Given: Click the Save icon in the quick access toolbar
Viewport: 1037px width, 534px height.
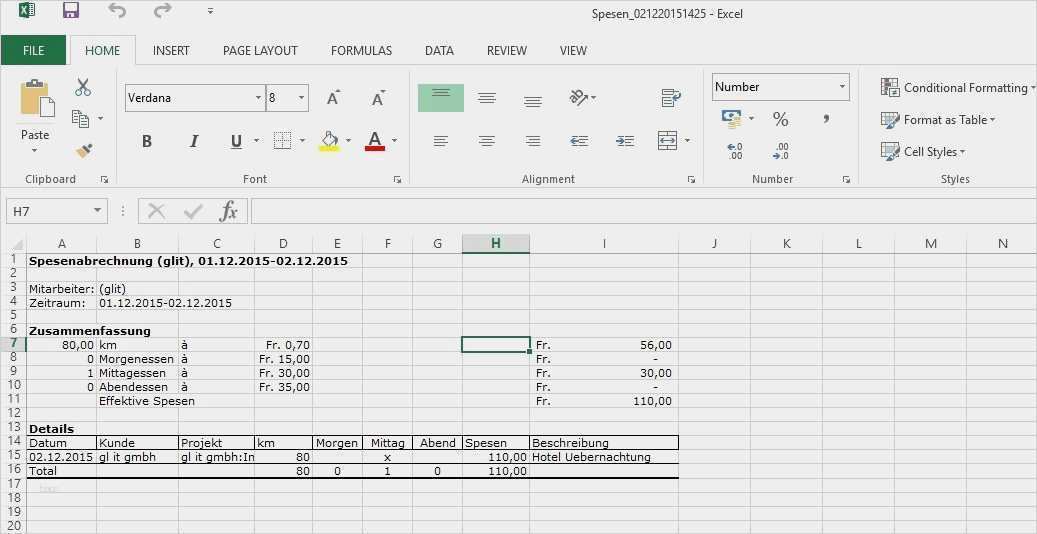Looking at the screenshot, I should click(71, 10).
